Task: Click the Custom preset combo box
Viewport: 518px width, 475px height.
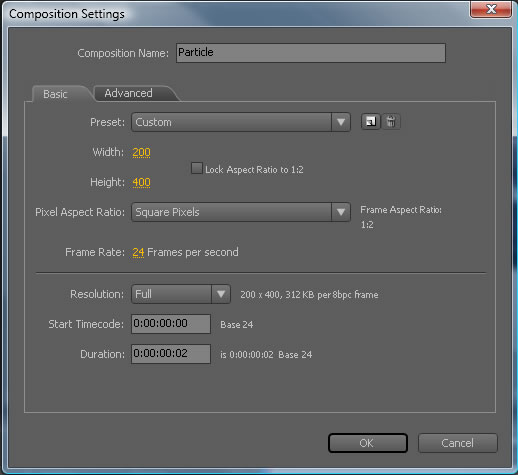Action: pos(241,122)
